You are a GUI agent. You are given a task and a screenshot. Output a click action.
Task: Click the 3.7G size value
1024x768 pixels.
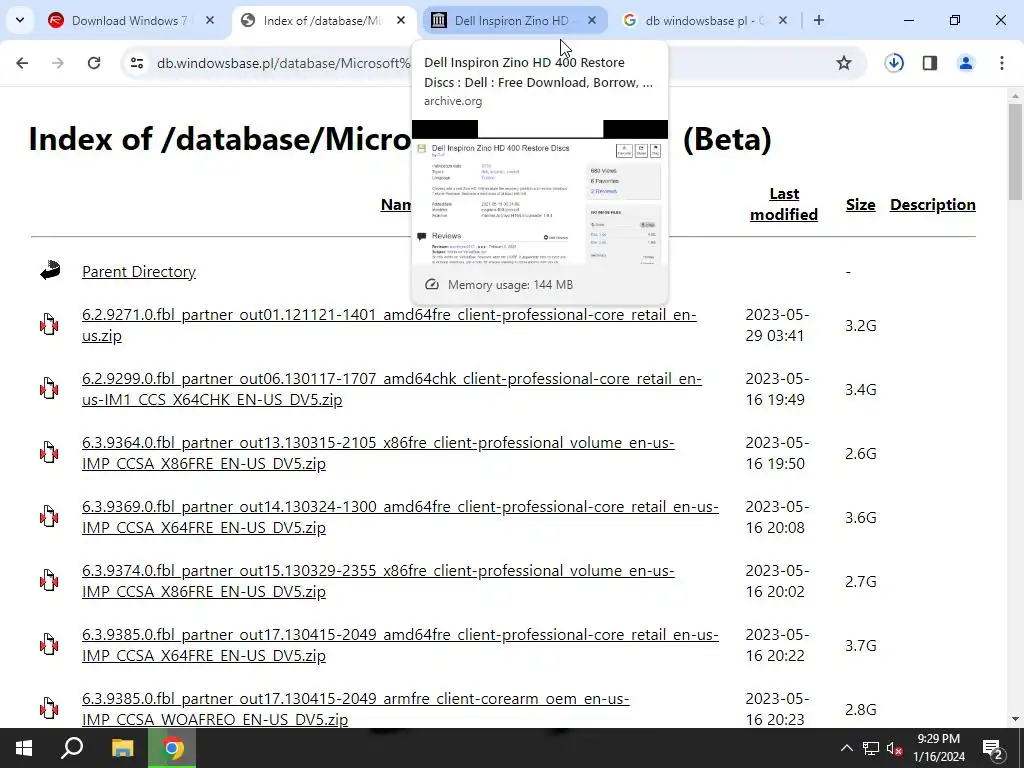click(x=860, y=645)
